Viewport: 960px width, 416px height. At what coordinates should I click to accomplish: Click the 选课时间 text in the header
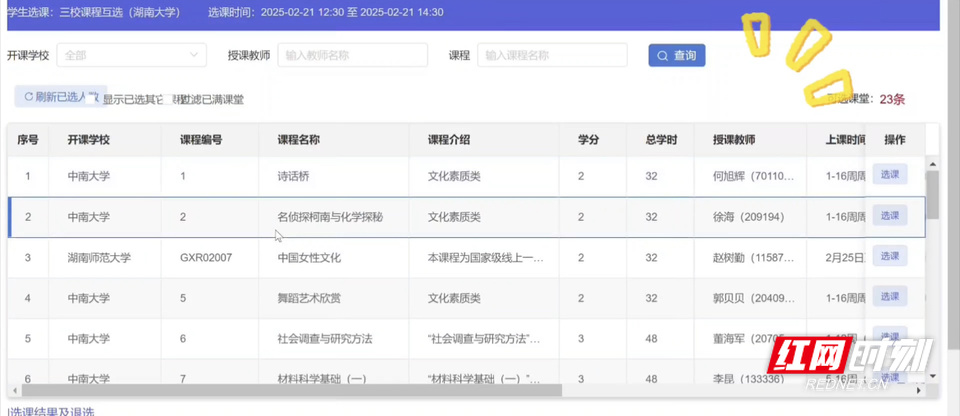[326, 12]
